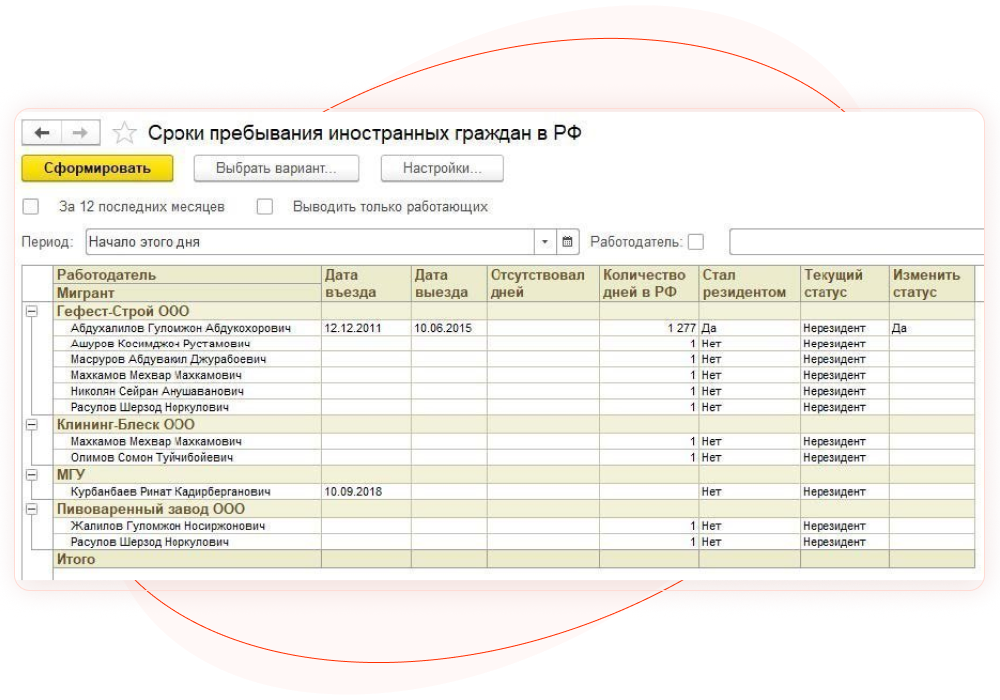Enable За 12 последних месяцев checkbox
The image size is (1000, 700).
coord(30,206)
